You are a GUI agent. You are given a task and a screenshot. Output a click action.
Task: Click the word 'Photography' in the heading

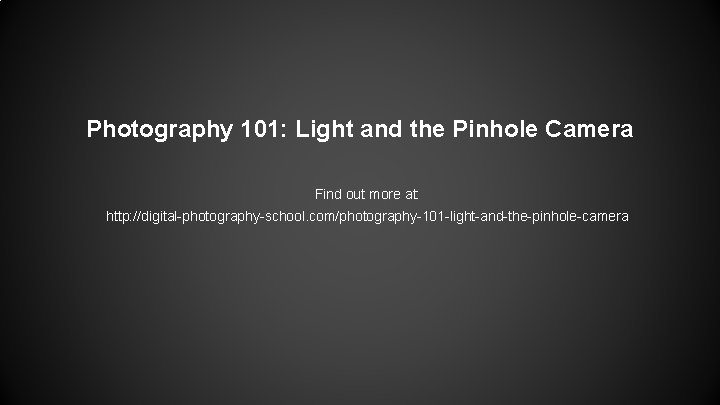pyautogui.click(x=160, y=129)
